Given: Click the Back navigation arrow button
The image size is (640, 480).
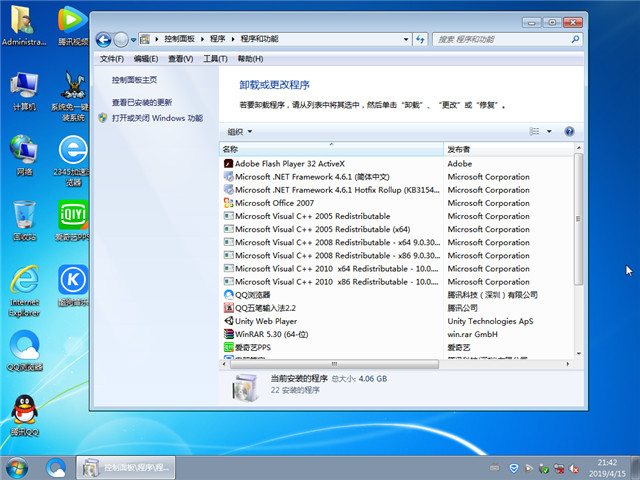Looking at the screenshot, I should (104, 40).
